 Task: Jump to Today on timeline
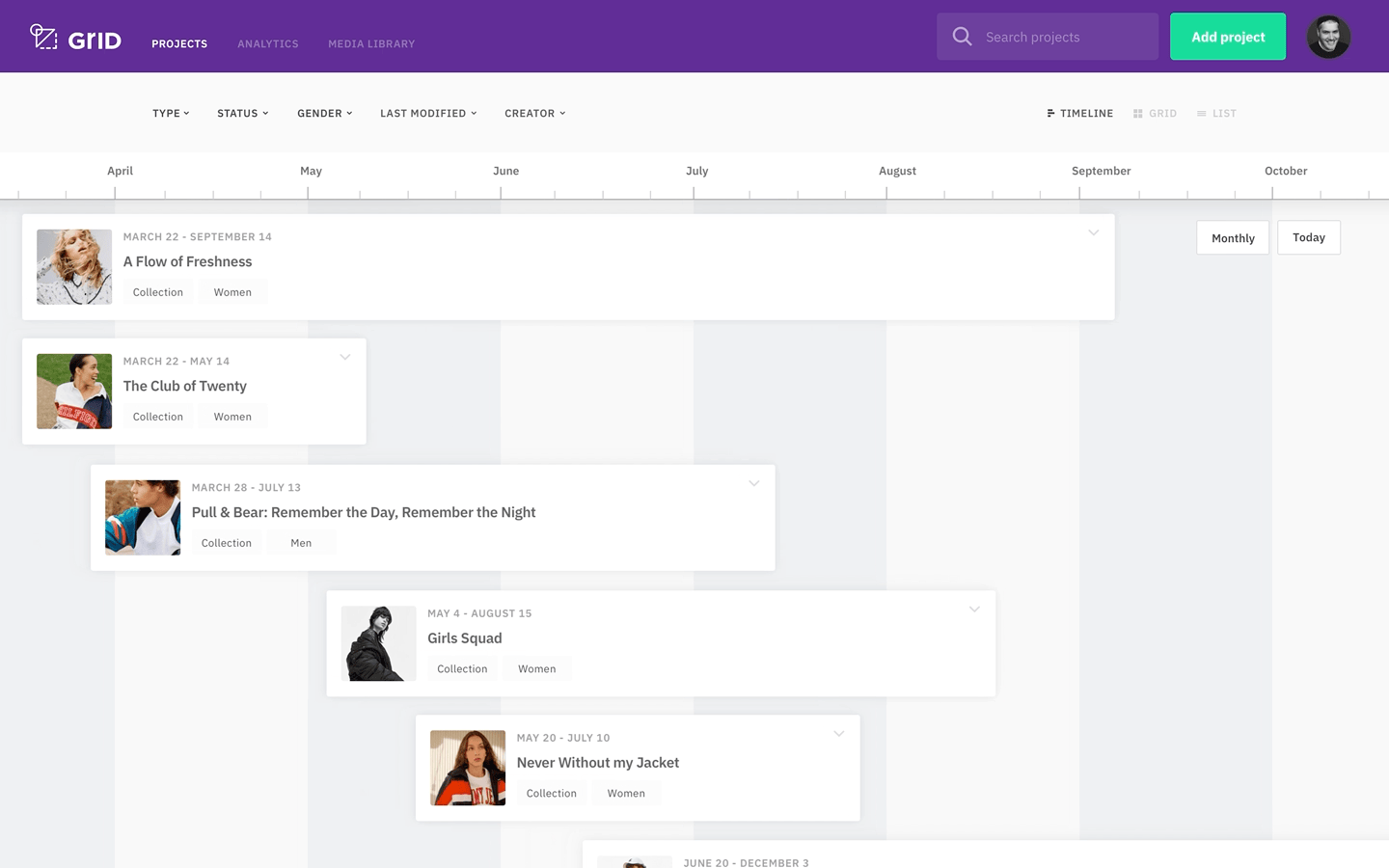pos(1308,238)
